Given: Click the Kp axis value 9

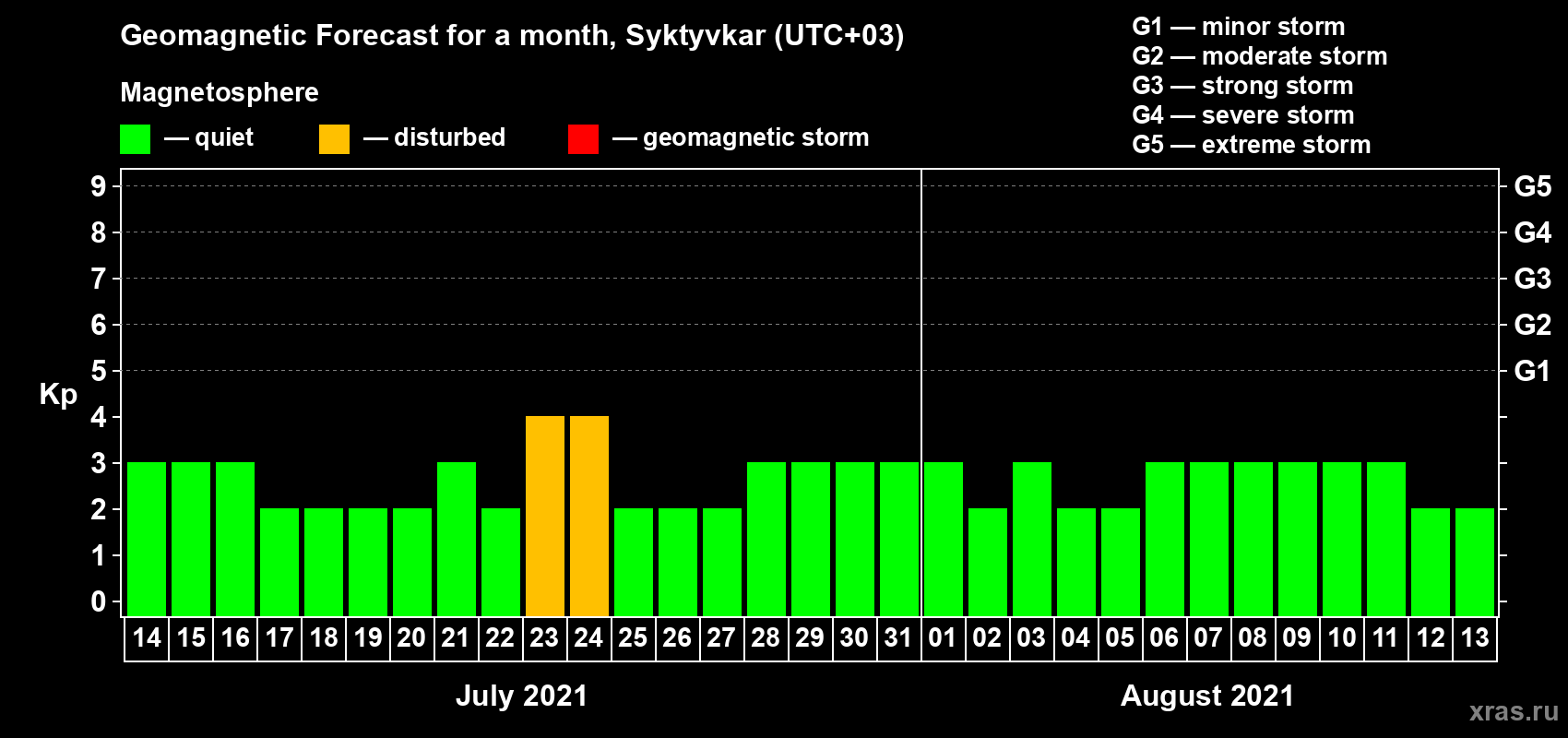Looking at the screenshot, I should [x=99, y=186].
